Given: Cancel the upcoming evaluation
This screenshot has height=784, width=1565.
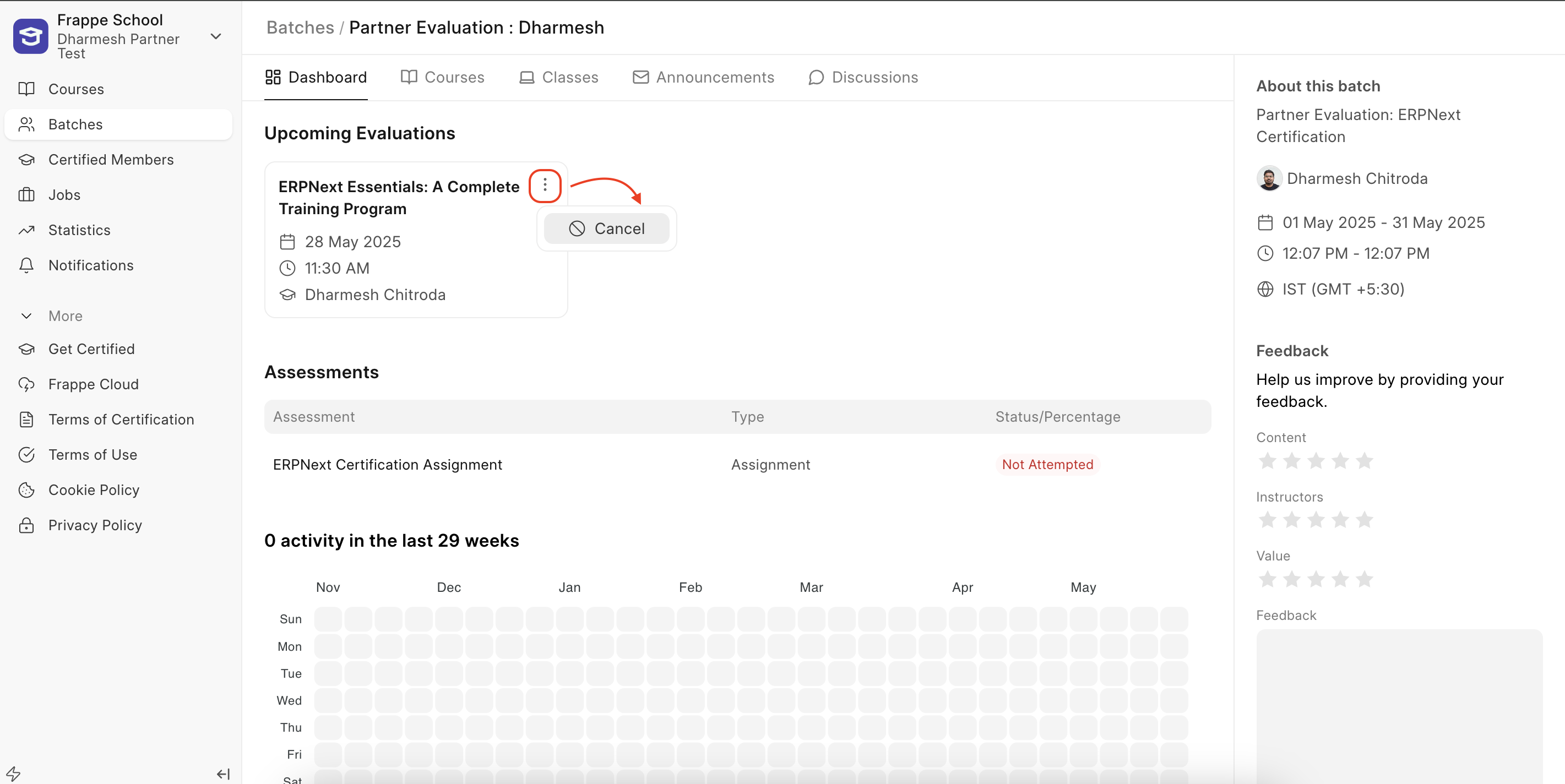Looking at the screenshot, I should coord(606,228).
